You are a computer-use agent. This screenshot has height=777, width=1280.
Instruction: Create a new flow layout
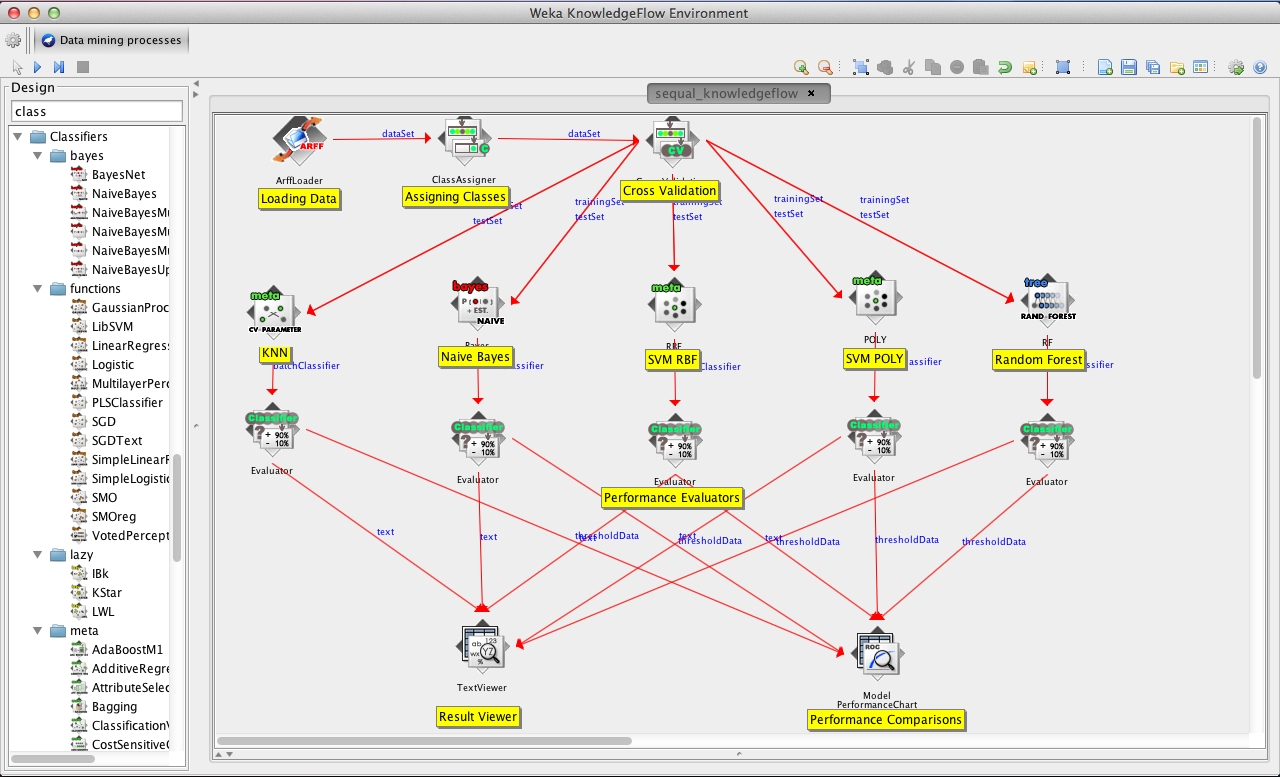click(1105, 67)
